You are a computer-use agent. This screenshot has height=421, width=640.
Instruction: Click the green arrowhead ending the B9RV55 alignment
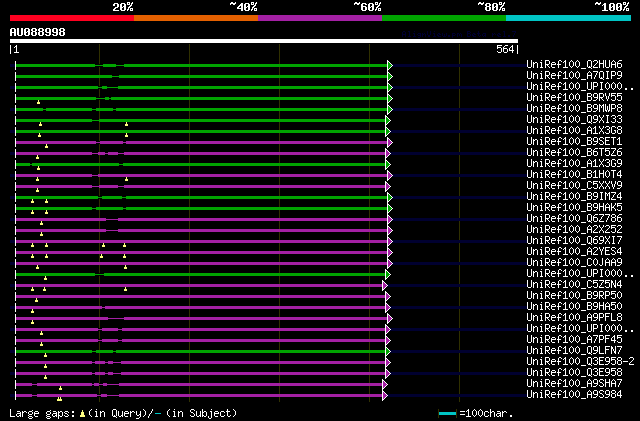[390, 98]
